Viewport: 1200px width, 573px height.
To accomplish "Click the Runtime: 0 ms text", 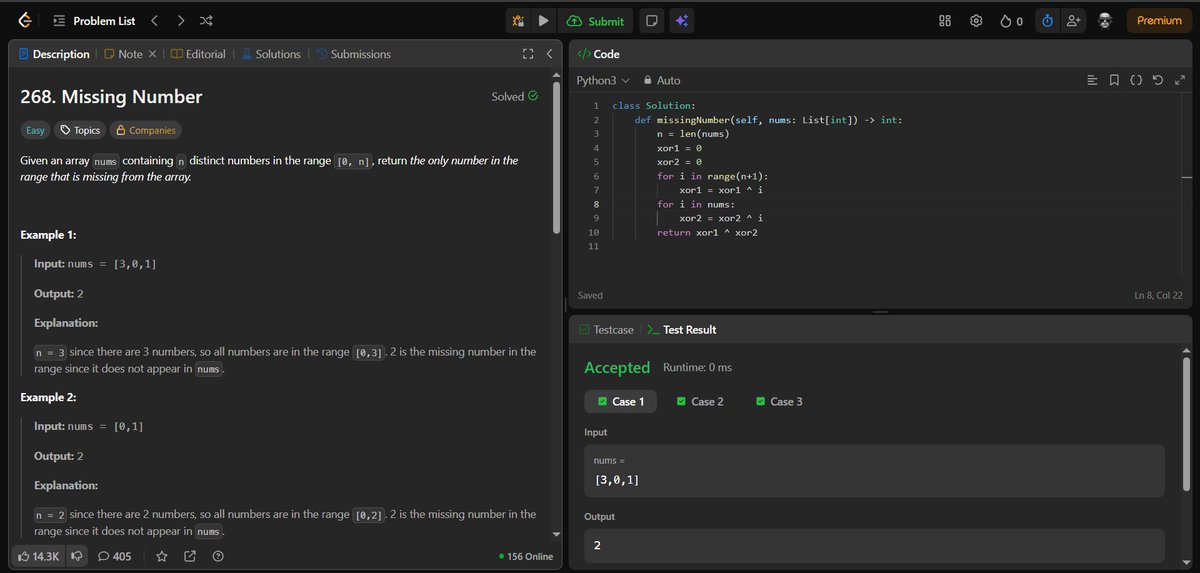I will (697, 367).
